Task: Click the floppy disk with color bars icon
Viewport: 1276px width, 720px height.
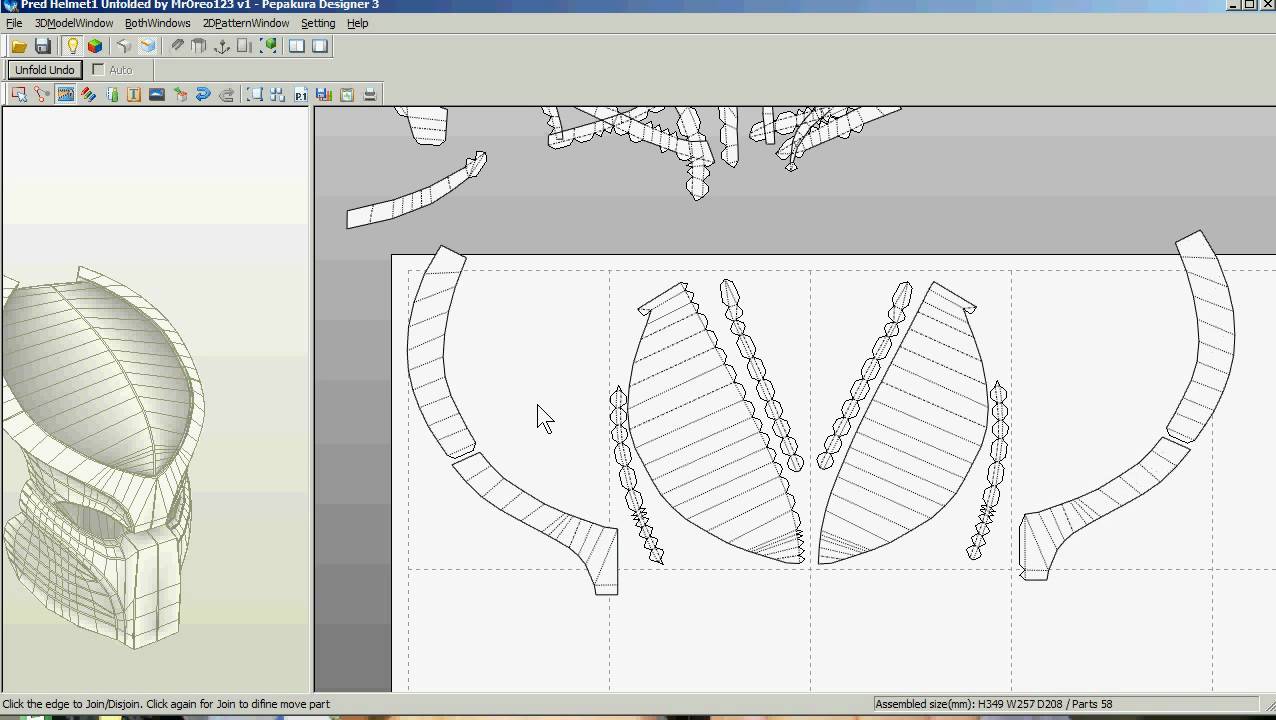Action: pyautogui.click(x=324, y=95)
